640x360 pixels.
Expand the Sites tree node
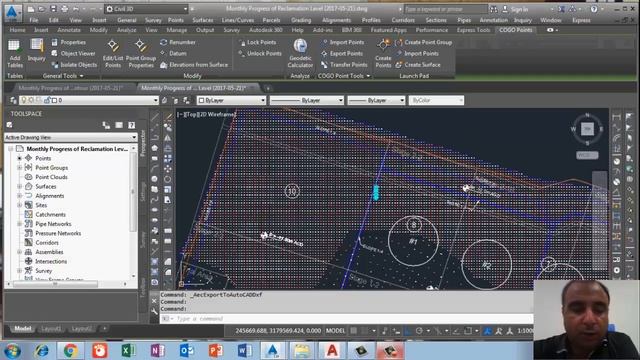(20, 205)
